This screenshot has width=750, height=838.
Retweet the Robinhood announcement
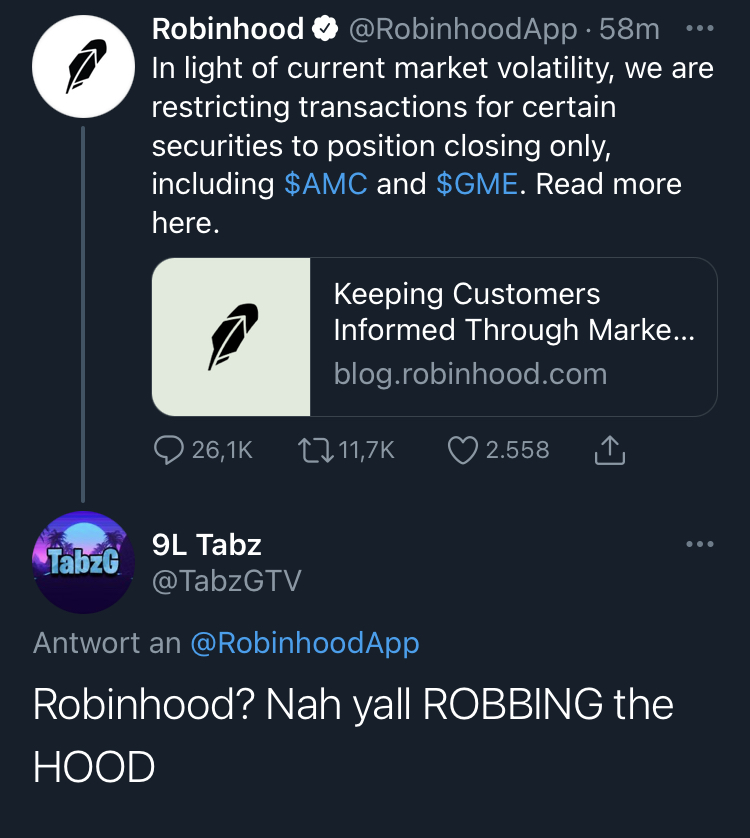(315, 451)
